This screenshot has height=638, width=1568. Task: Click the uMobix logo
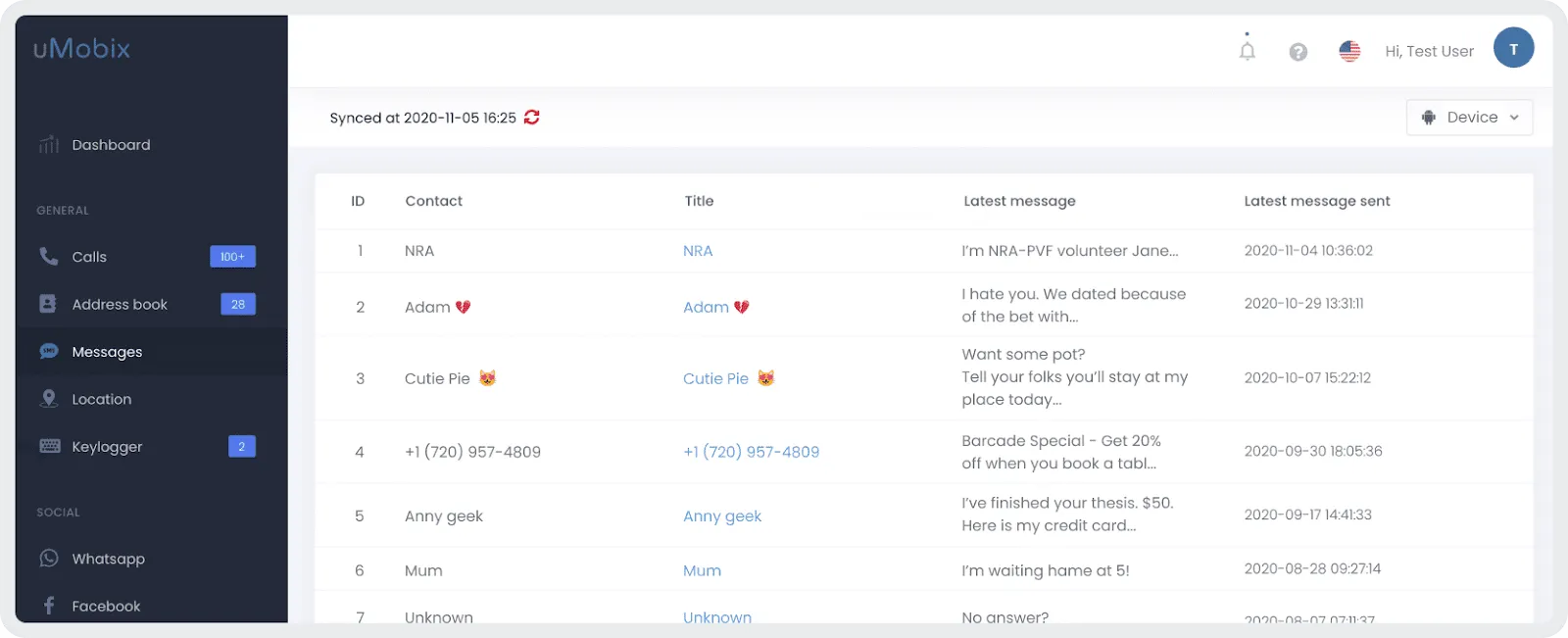coord(81,48)
